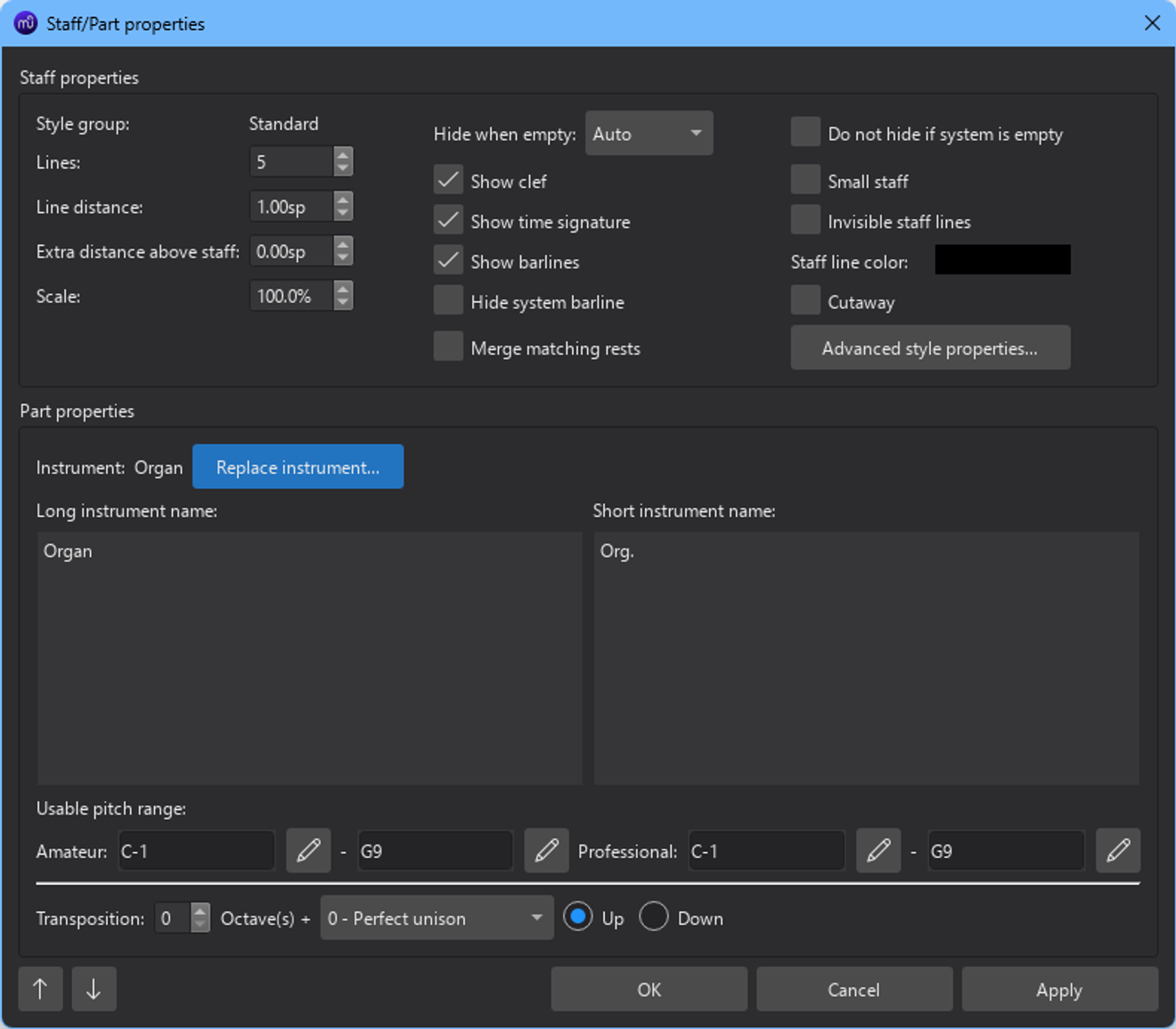Click the Line distance 1.00sp field
This screenshot has width=1176, height=1029.
coord(291,207)
